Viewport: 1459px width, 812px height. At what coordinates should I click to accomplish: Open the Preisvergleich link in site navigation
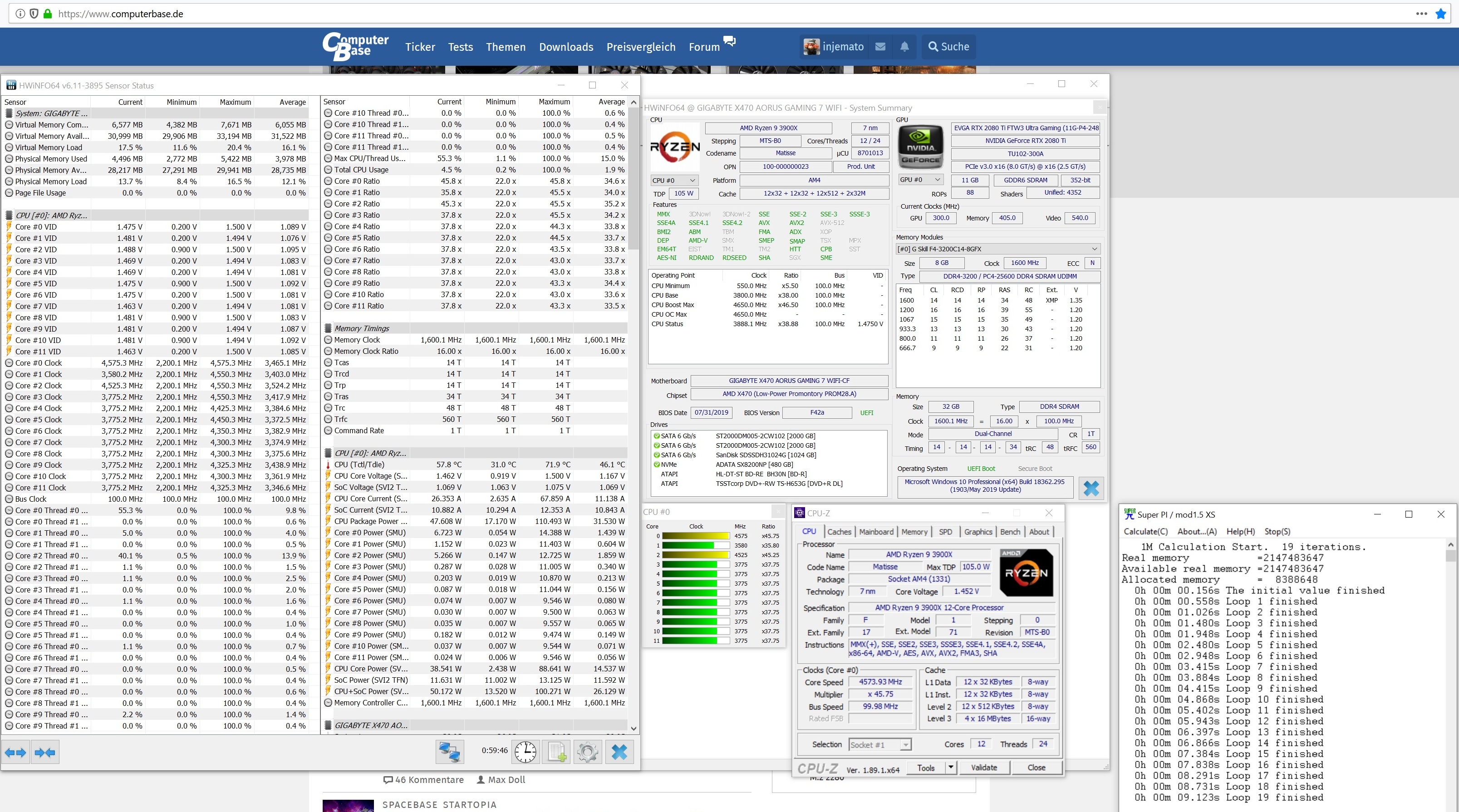pyautogui.click(x=641, y=47)
